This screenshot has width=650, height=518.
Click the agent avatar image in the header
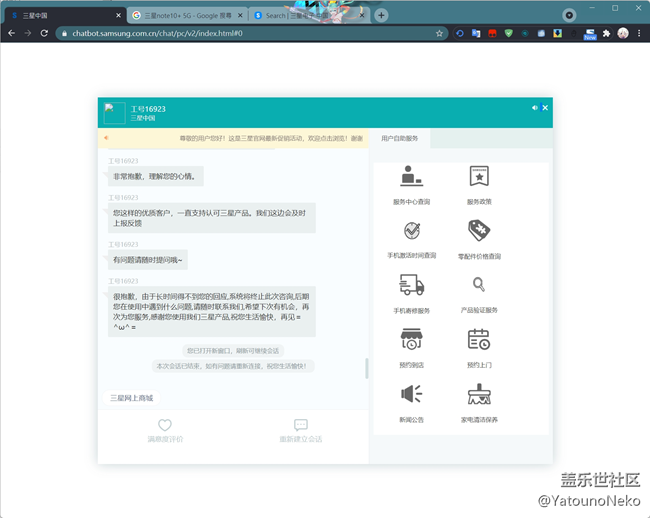tap(114, 113)
